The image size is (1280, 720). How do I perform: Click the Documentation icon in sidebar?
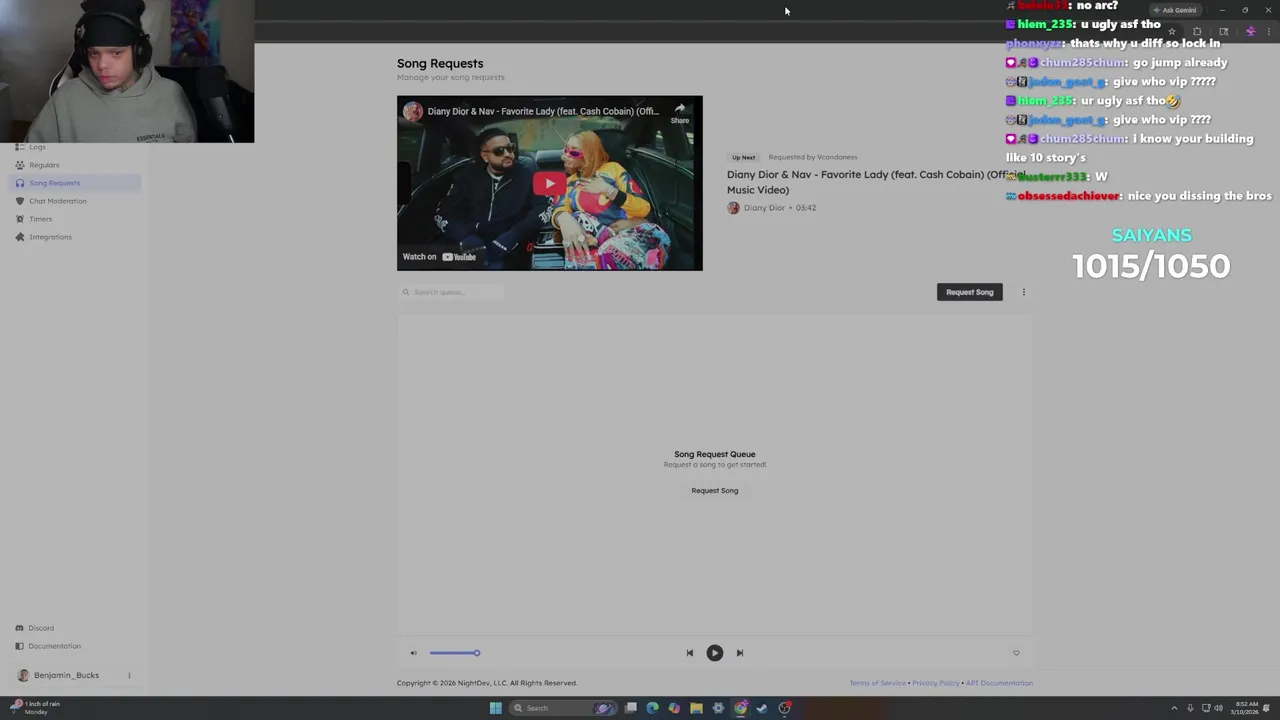pyautogui.click(x=19, y=646)
